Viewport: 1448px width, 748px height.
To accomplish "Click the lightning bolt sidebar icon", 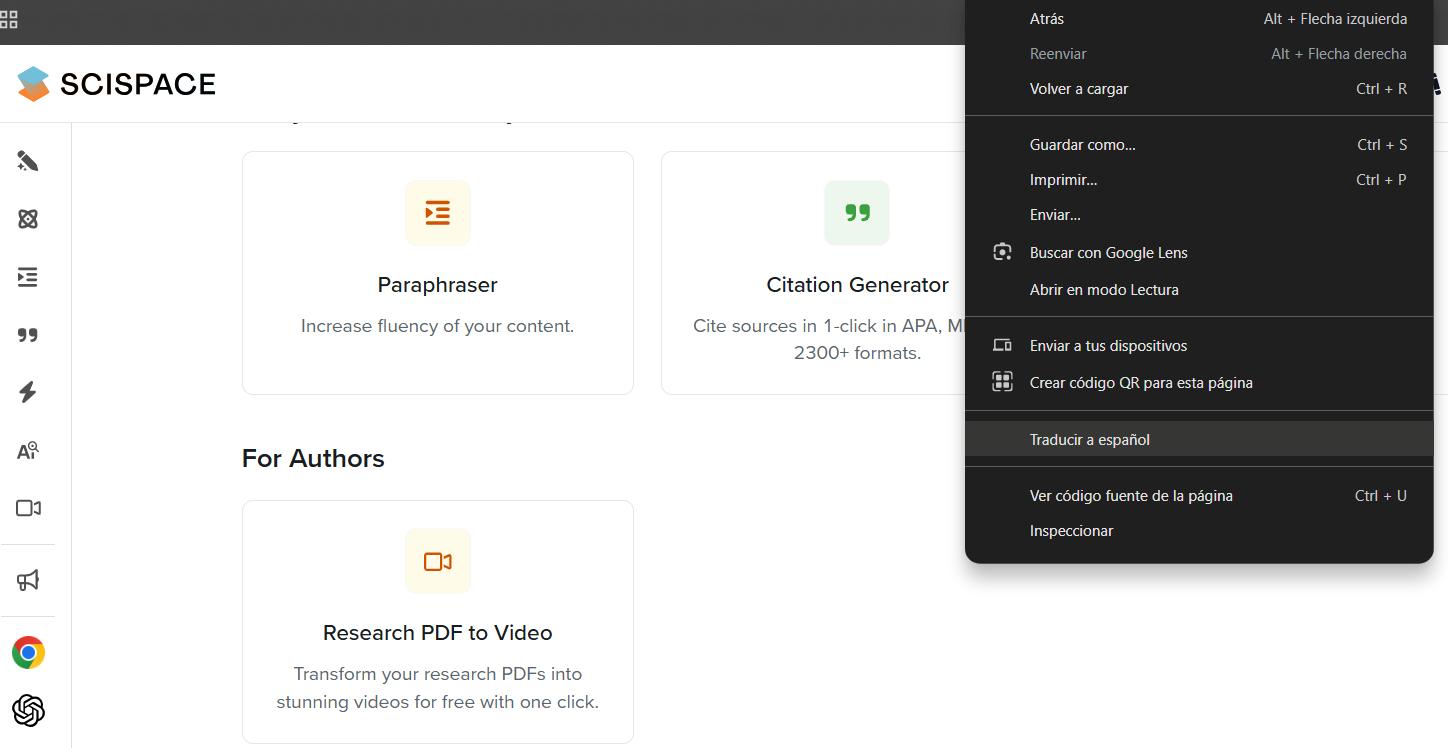I will click(x=28, y=392).
